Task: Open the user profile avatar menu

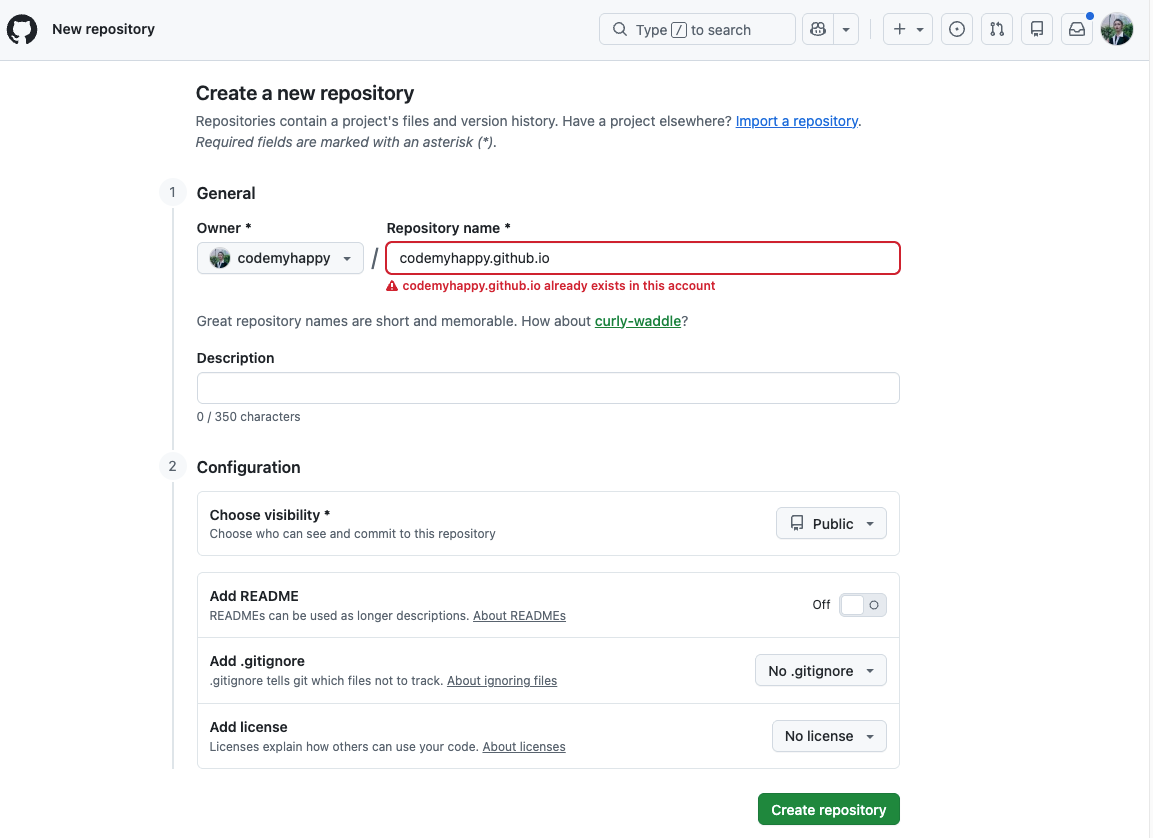Action: (1116, 29)
